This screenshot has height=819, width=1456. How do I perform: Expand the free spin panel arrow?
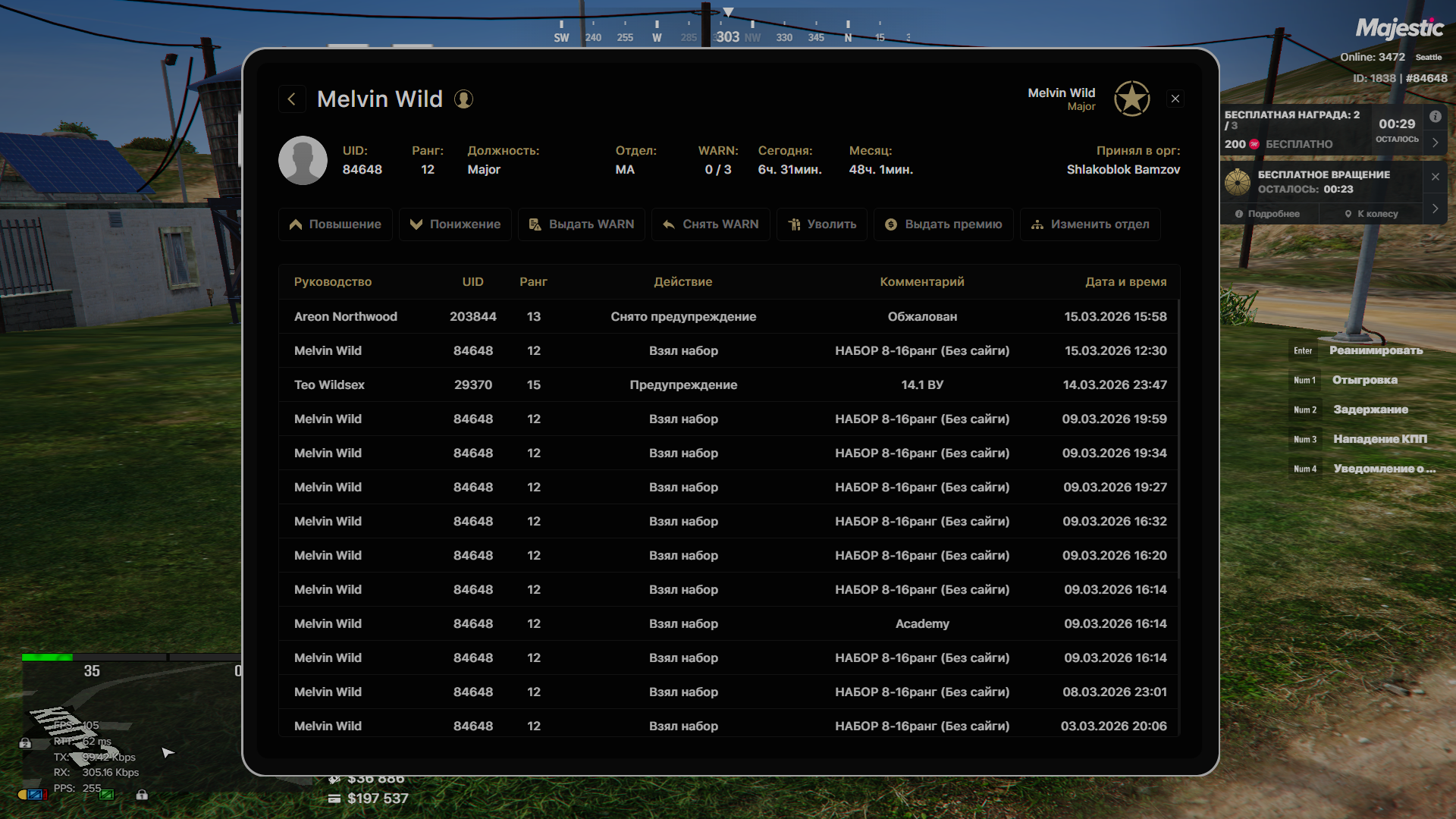[x=1435, y=209]
